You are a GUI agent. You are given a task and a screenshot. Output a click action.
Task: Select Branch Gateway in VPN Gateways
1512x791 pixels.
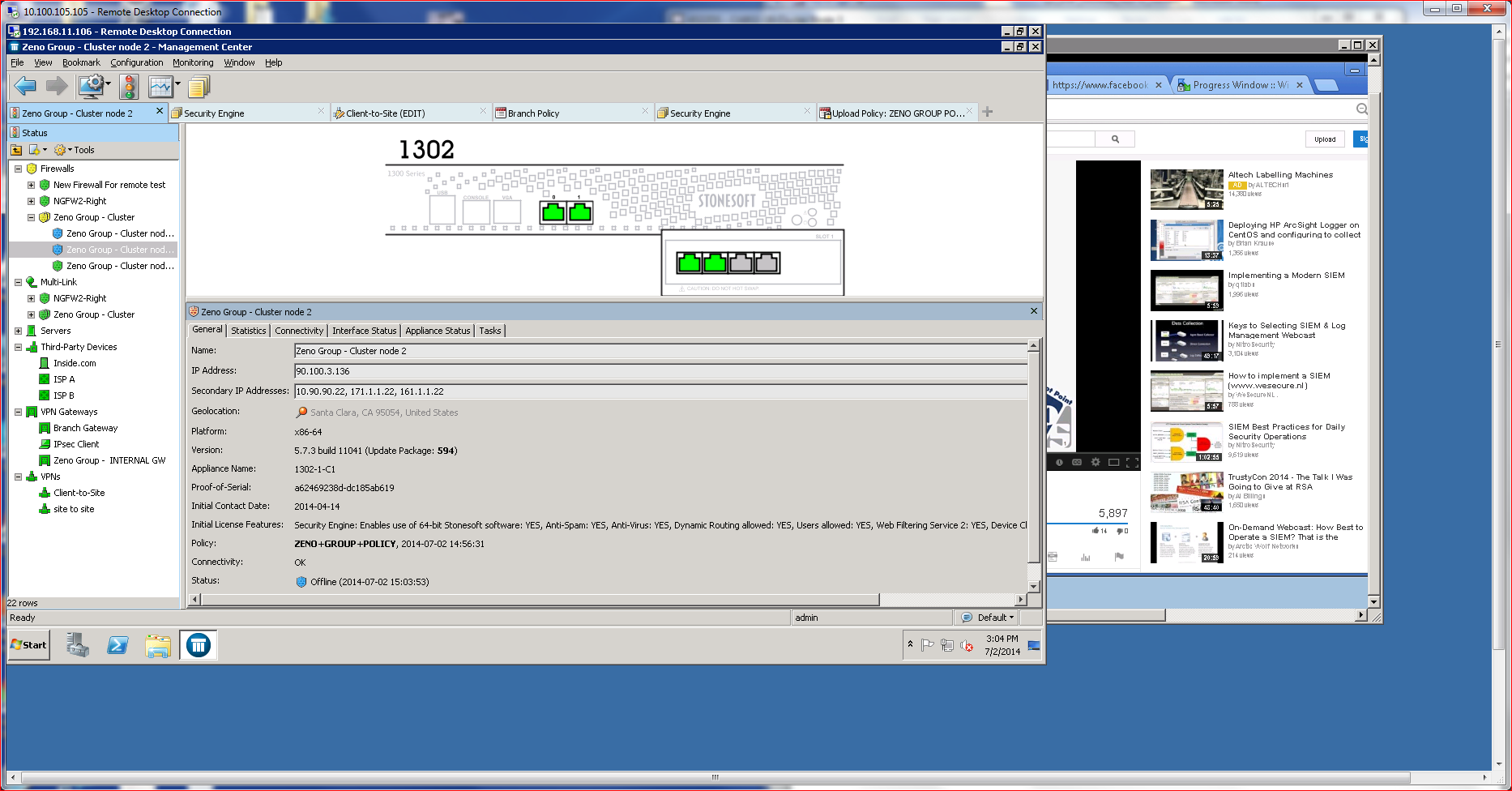pos(85,428)
